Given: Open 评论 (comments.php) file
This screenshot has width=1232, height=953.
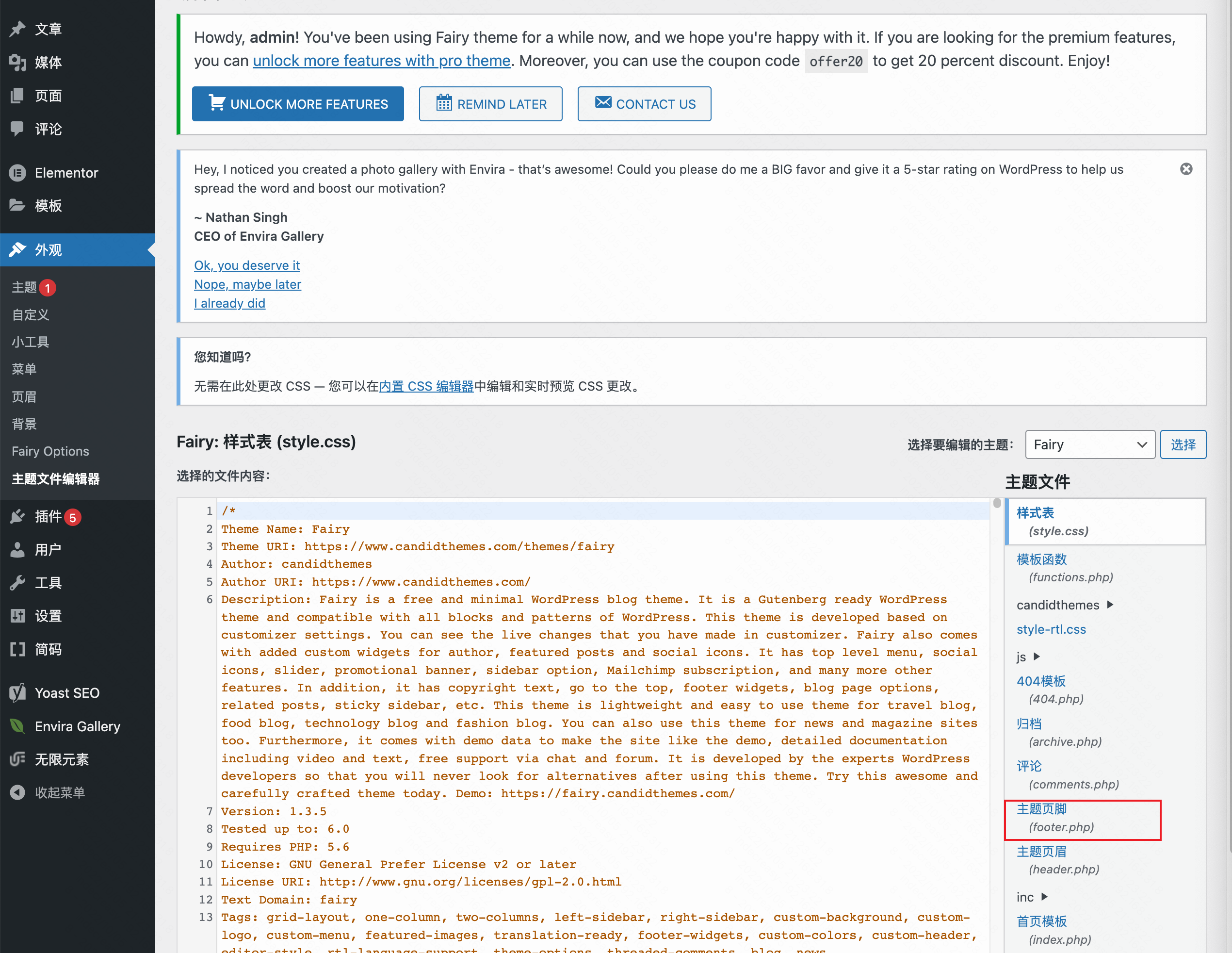Looking at the screenshot, I should (x=1067, y=775).
